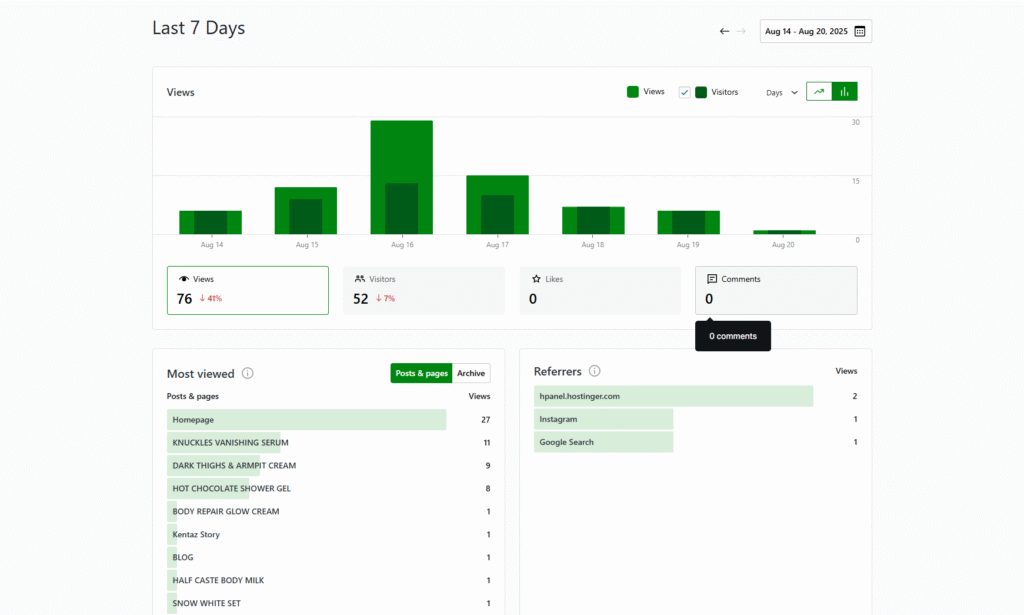This screenshot has width=1024, height=615.
Task: Click the green Views legend color swatch
Action: (633, 92)
